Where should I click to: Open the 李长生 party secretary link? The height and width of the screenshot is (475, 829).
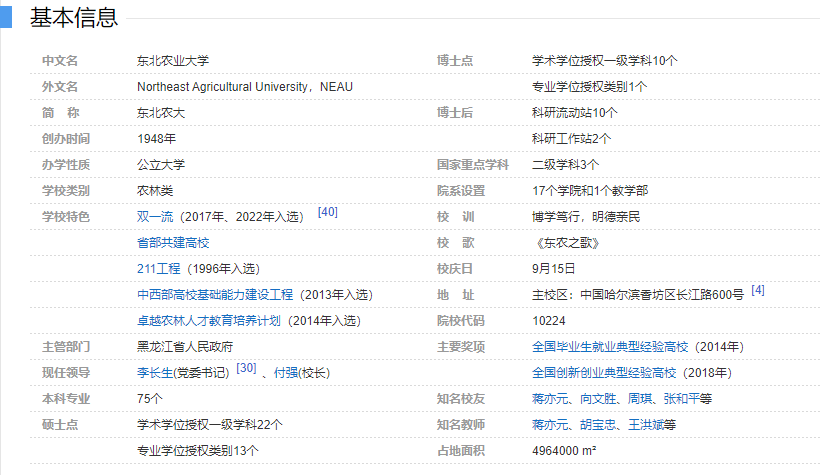click(x=155, y=373)
